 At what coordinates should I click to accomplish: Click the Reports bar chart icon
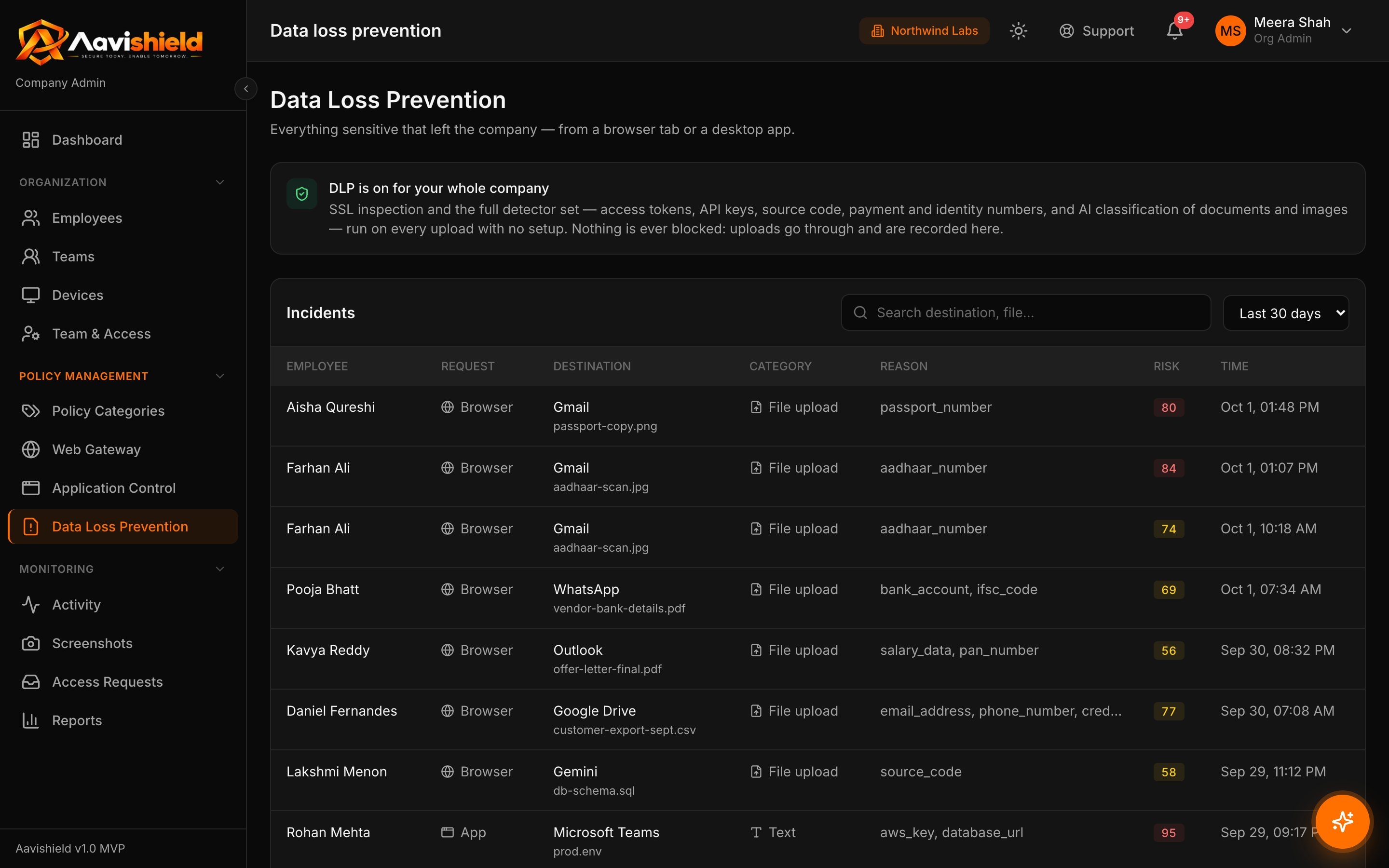(30, 720)
